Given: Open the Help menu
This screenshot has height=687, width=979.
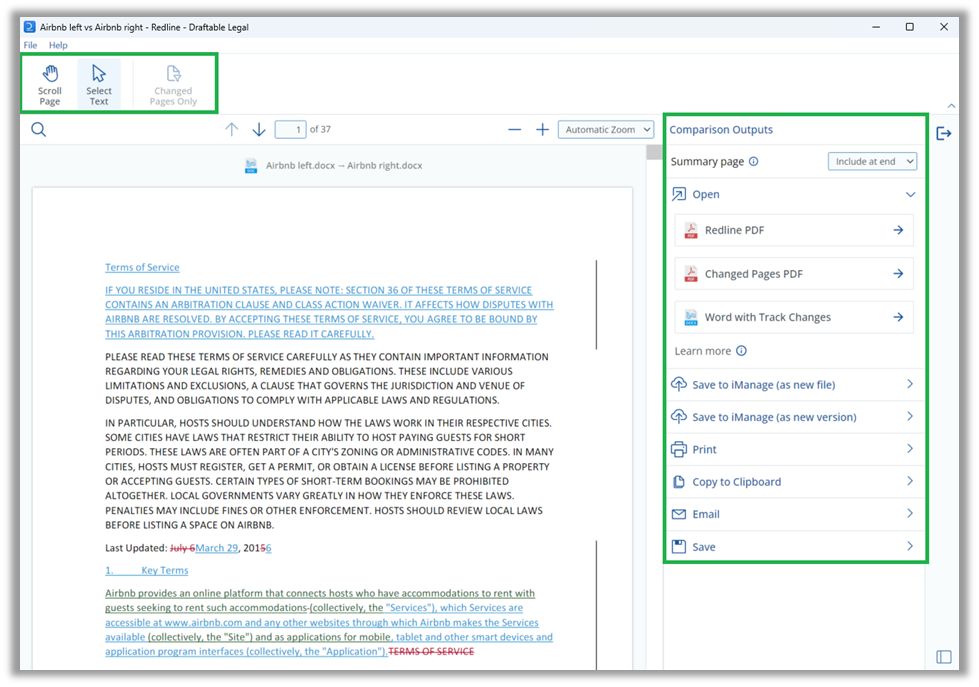Looking at the screenshot, I should pyautogui.click(x=58, y=45).
